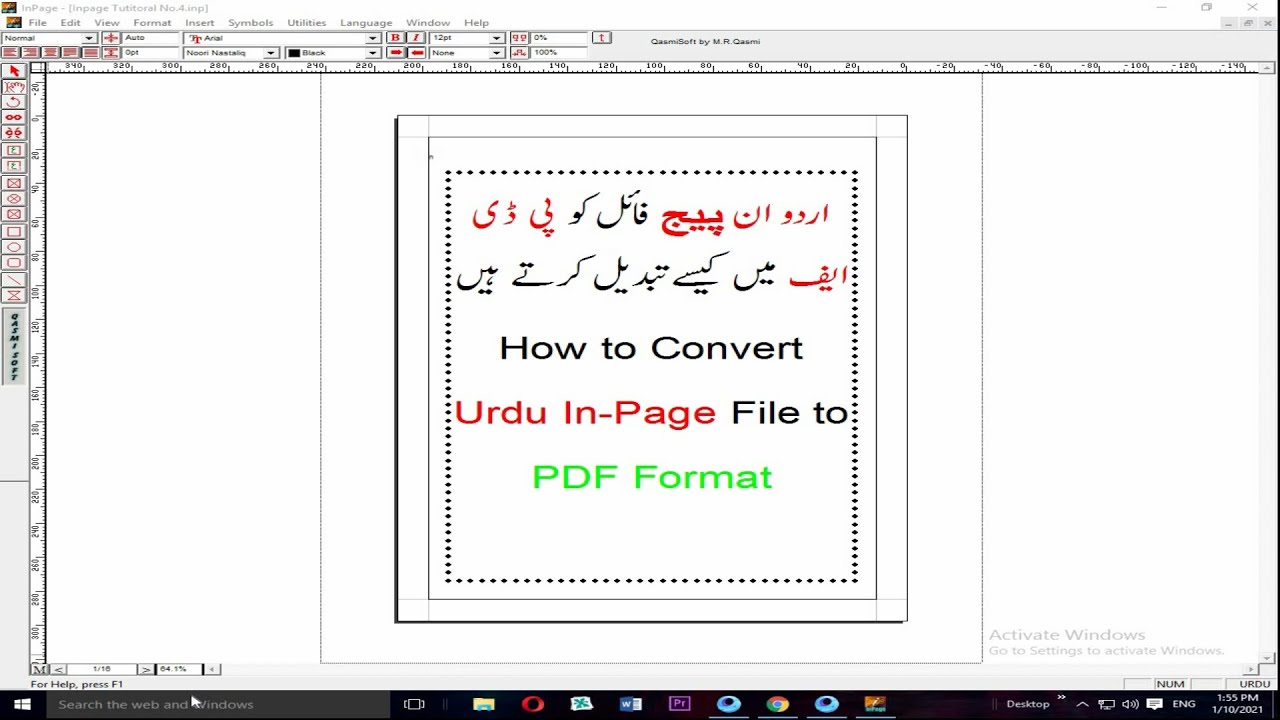Open Adobe Premiere from the taskbar
Viewport: 1280px width, 720px height.
pyautogui.click(x=680, y=704)
